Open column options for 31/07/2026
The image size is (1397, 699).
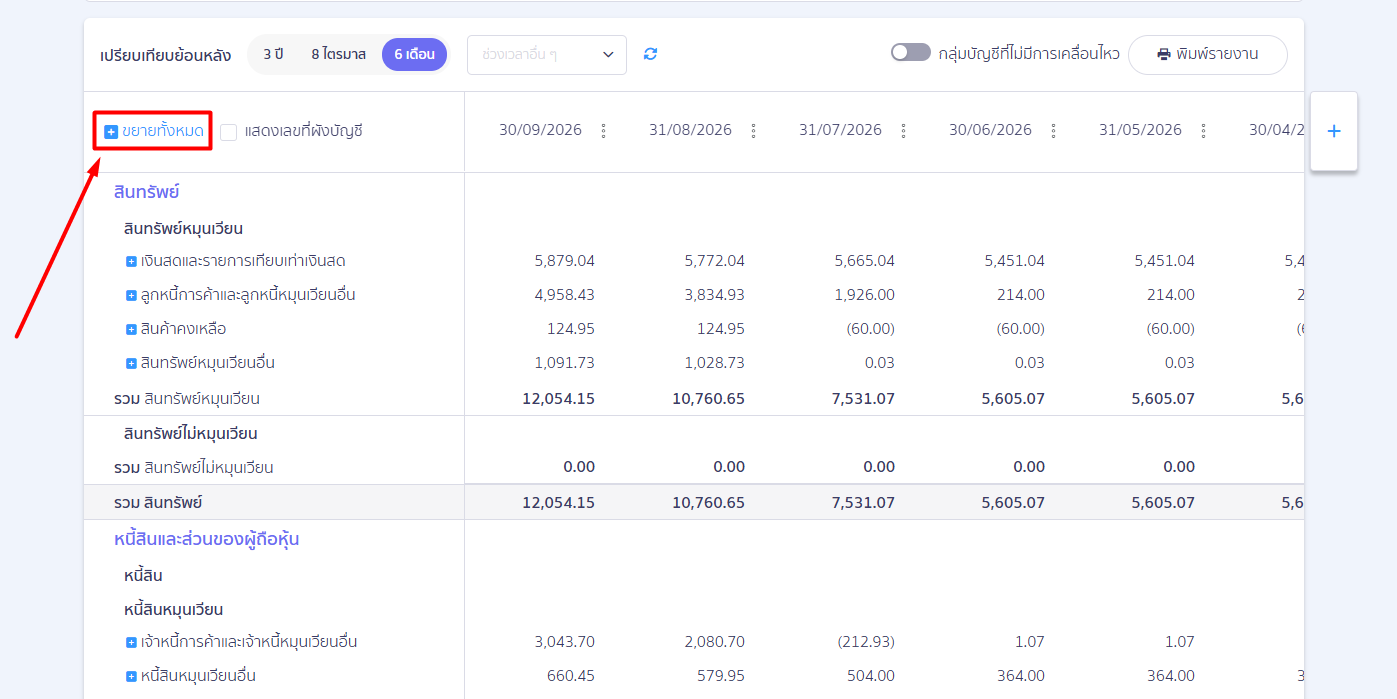[903, 131]
